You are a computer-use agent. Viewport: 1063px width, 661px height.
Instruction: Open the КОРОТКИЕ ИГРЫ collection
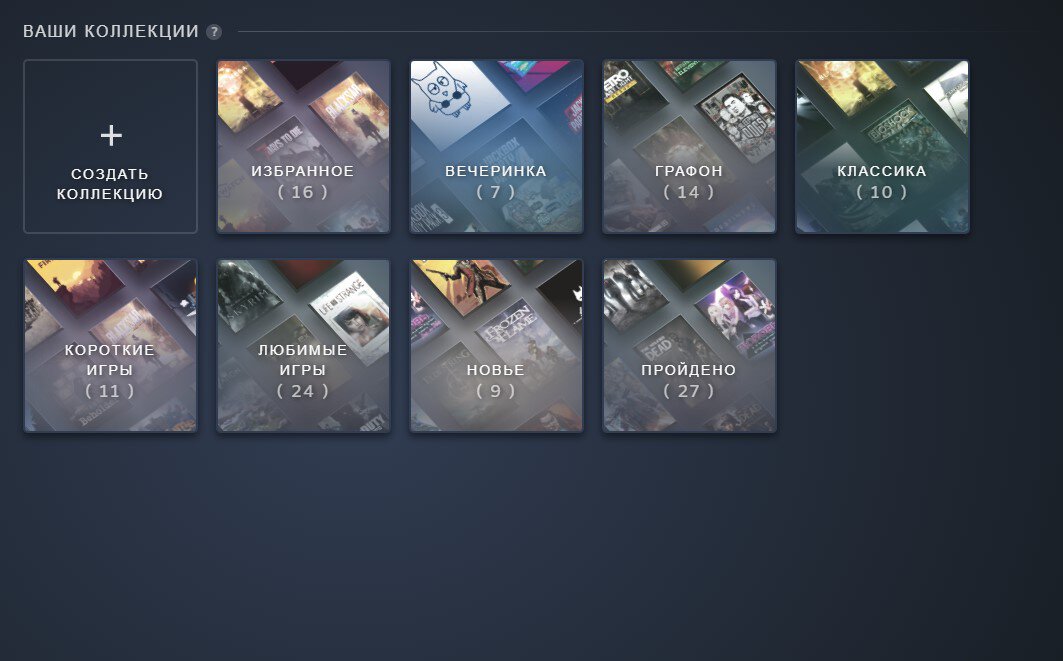pyautogui.click(x=111, y=345)
